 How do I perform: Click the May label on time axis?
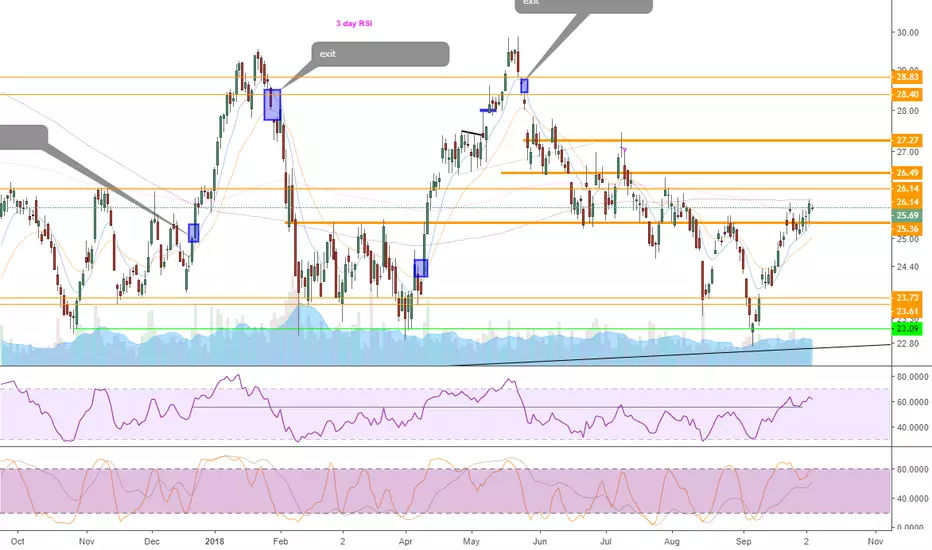coord(471,542)
